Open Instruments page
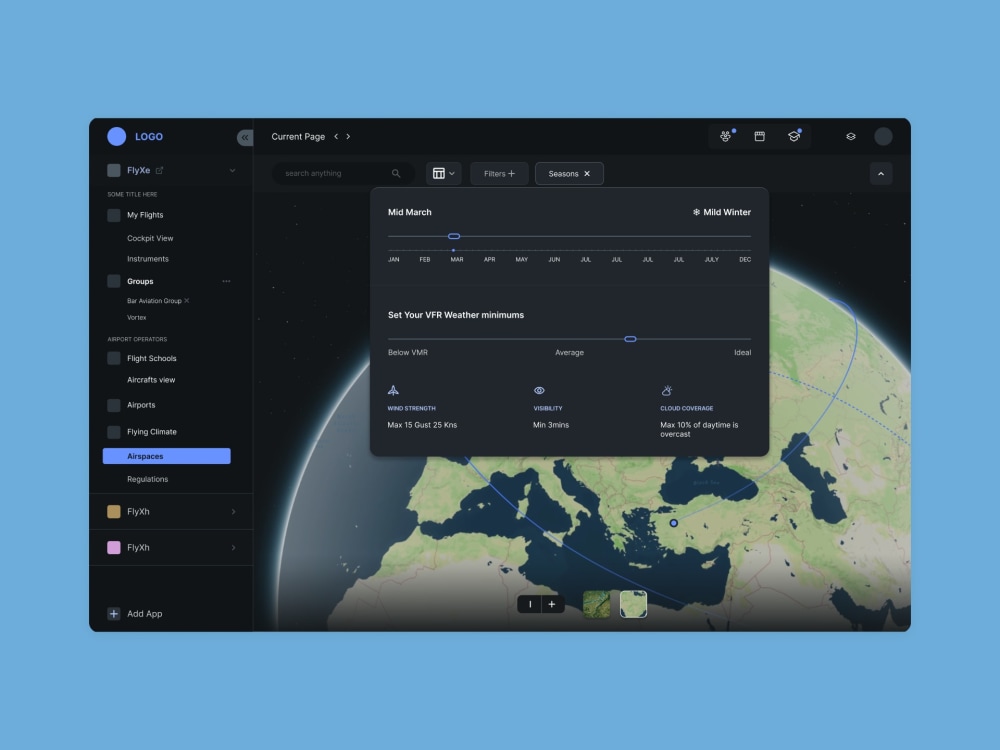 click(147, 259)
